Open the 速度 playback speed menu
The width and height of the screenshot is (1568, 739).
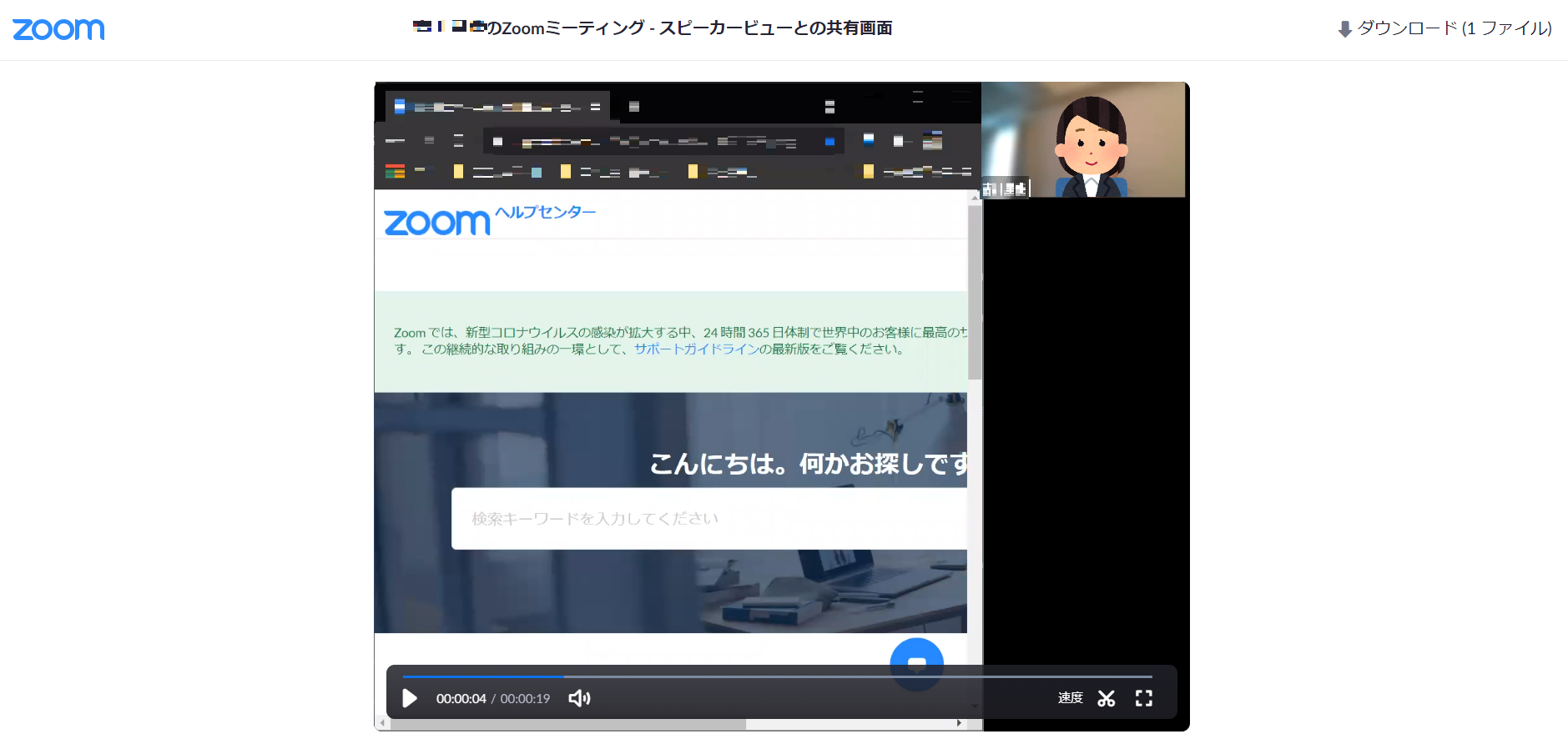click(x=1071, y=698)
